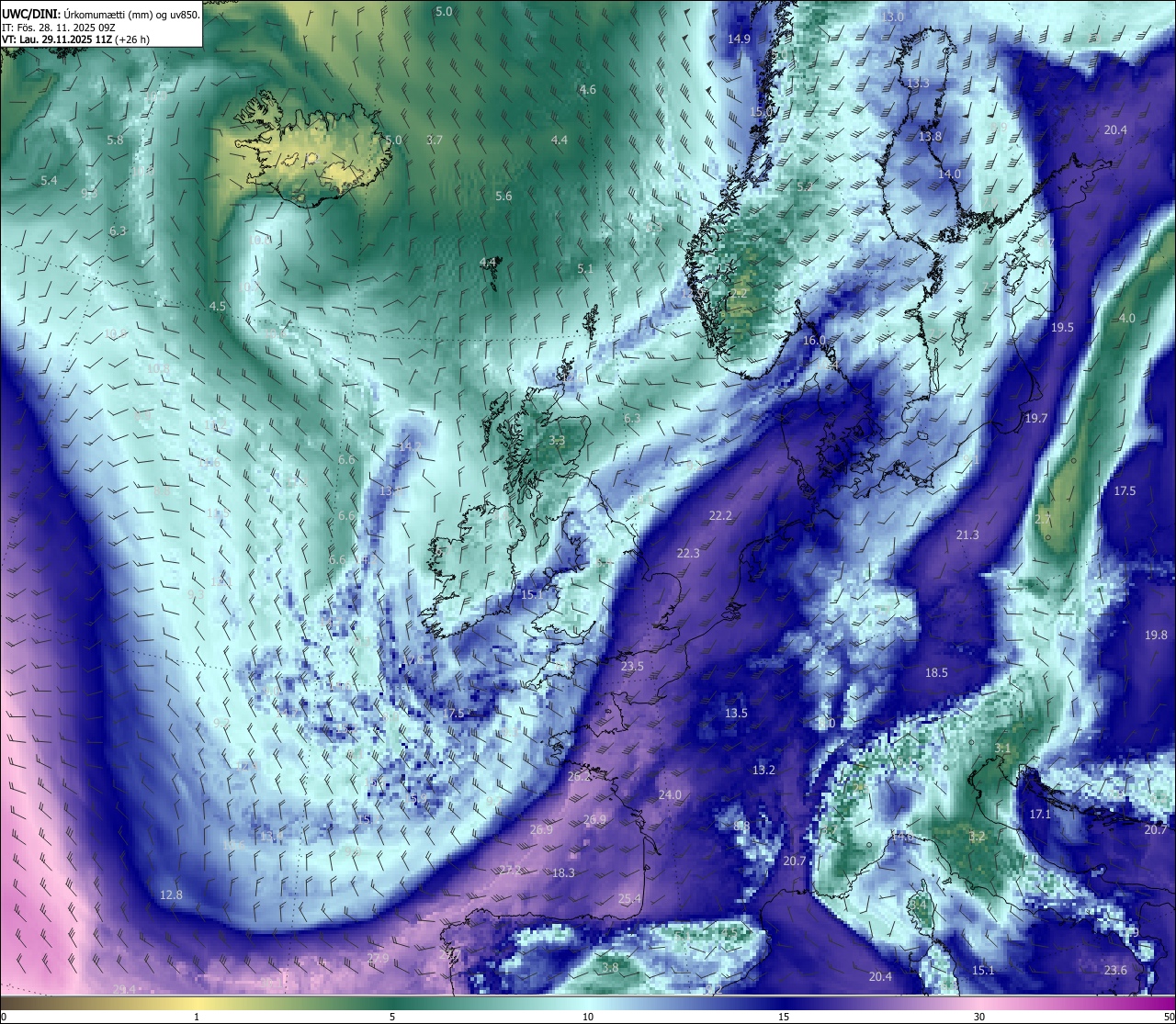
Task: Click the 17.5 value on the map
Action: 1125,491
